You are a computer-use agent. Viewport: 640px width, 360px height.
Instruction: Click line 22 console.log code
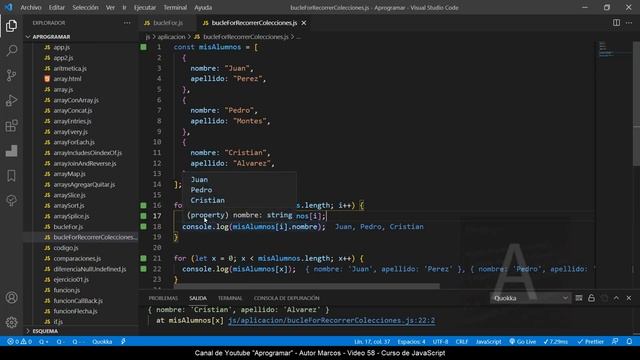click(239, 269)
